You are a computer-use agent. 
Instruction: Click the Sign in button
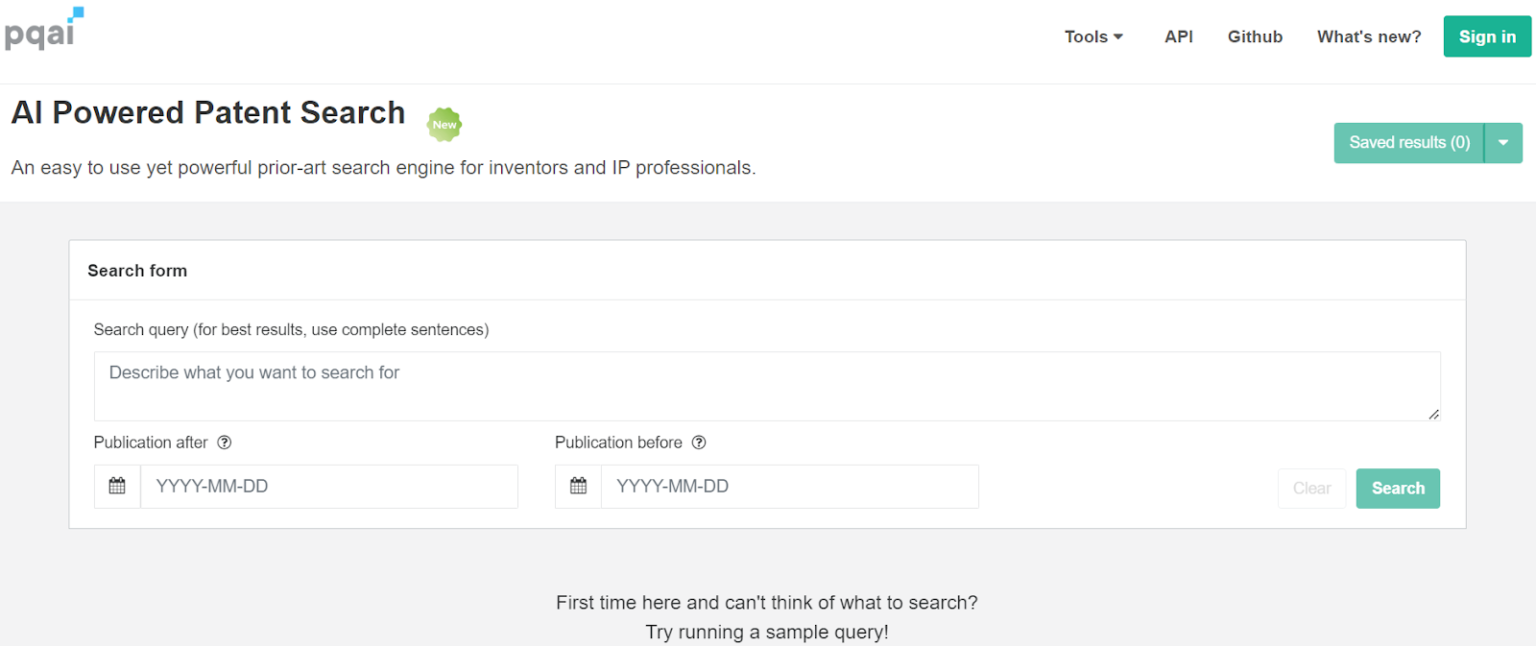pos(1486,36)
